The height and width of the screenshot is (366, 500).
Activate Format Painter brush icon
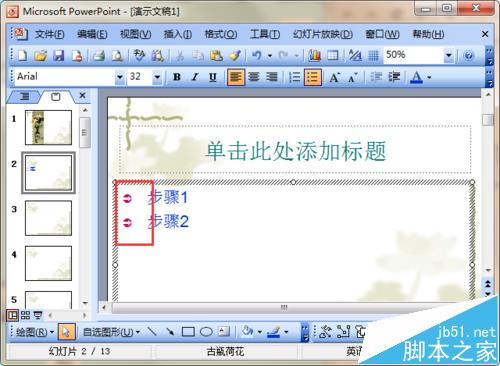[x=235, y=55]
